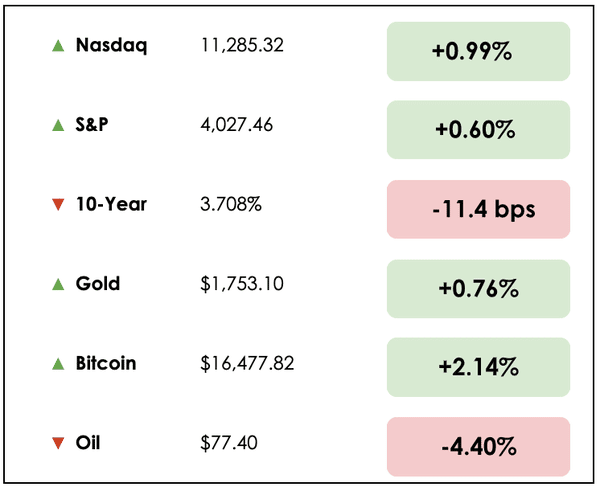
Task: Click the green up arrow beside Nasdaq
Action: pos(57,46)
